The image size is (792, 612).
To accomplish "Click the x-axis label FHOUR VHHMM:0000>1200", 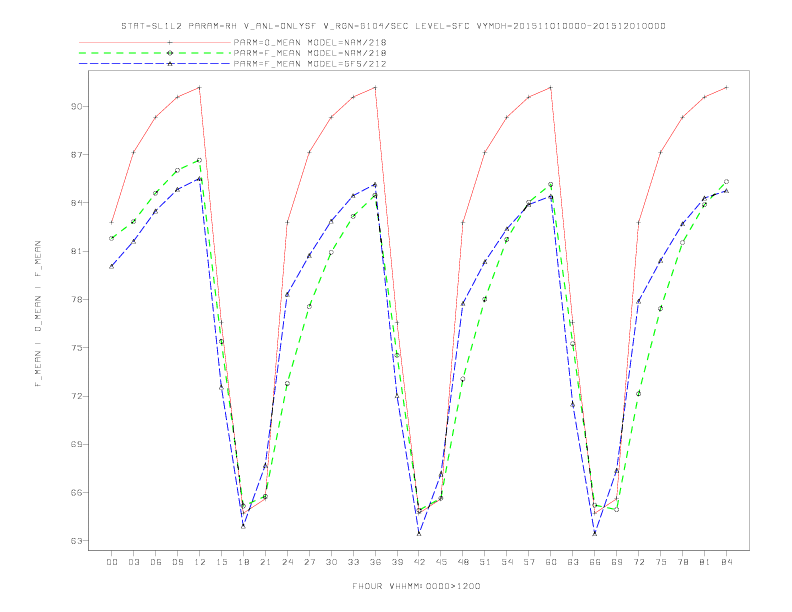I will click(x=417, y=586).
